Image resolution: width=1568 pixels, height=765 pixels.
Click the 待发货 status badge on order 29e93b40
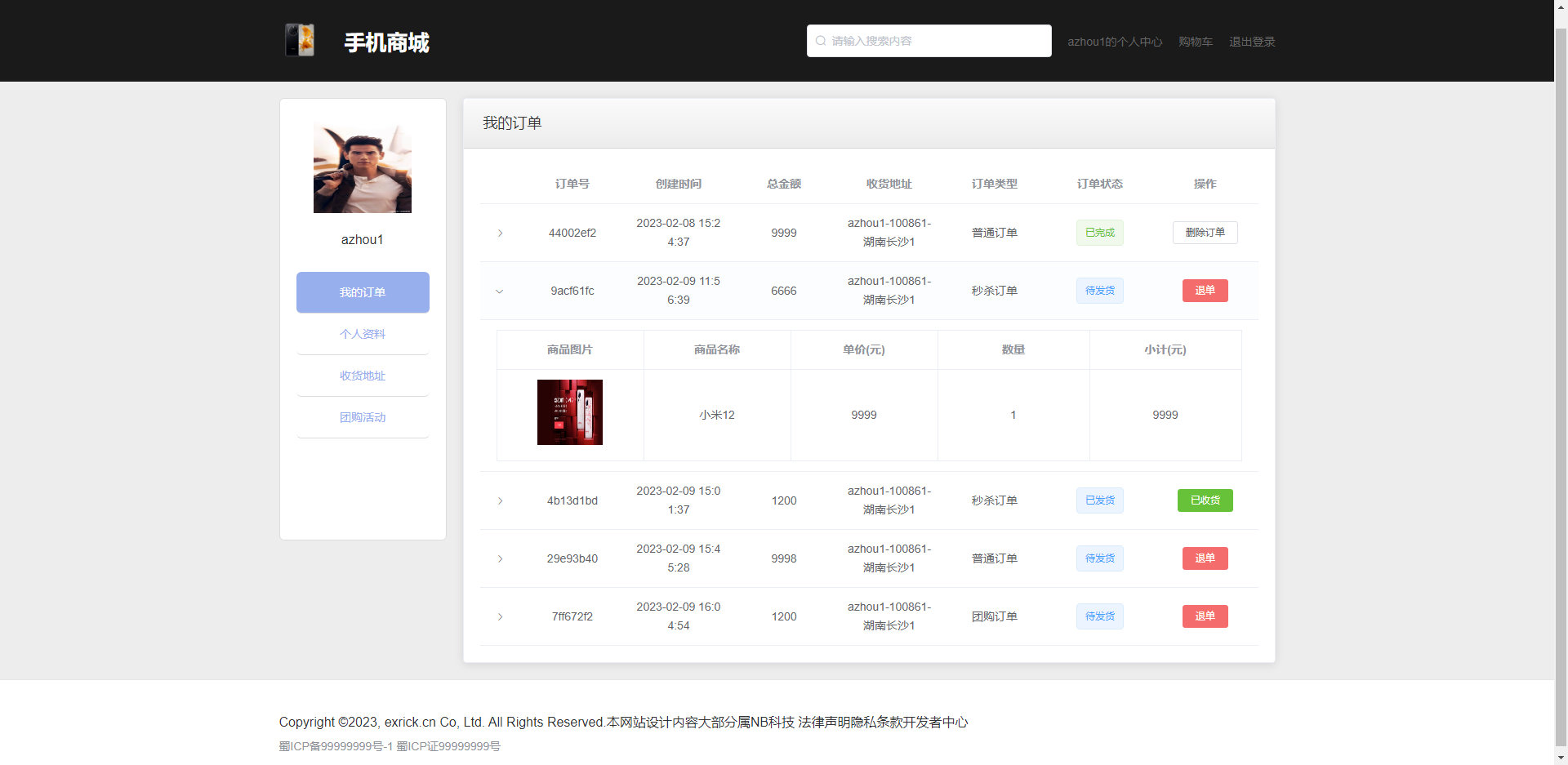click(1098, 558)
